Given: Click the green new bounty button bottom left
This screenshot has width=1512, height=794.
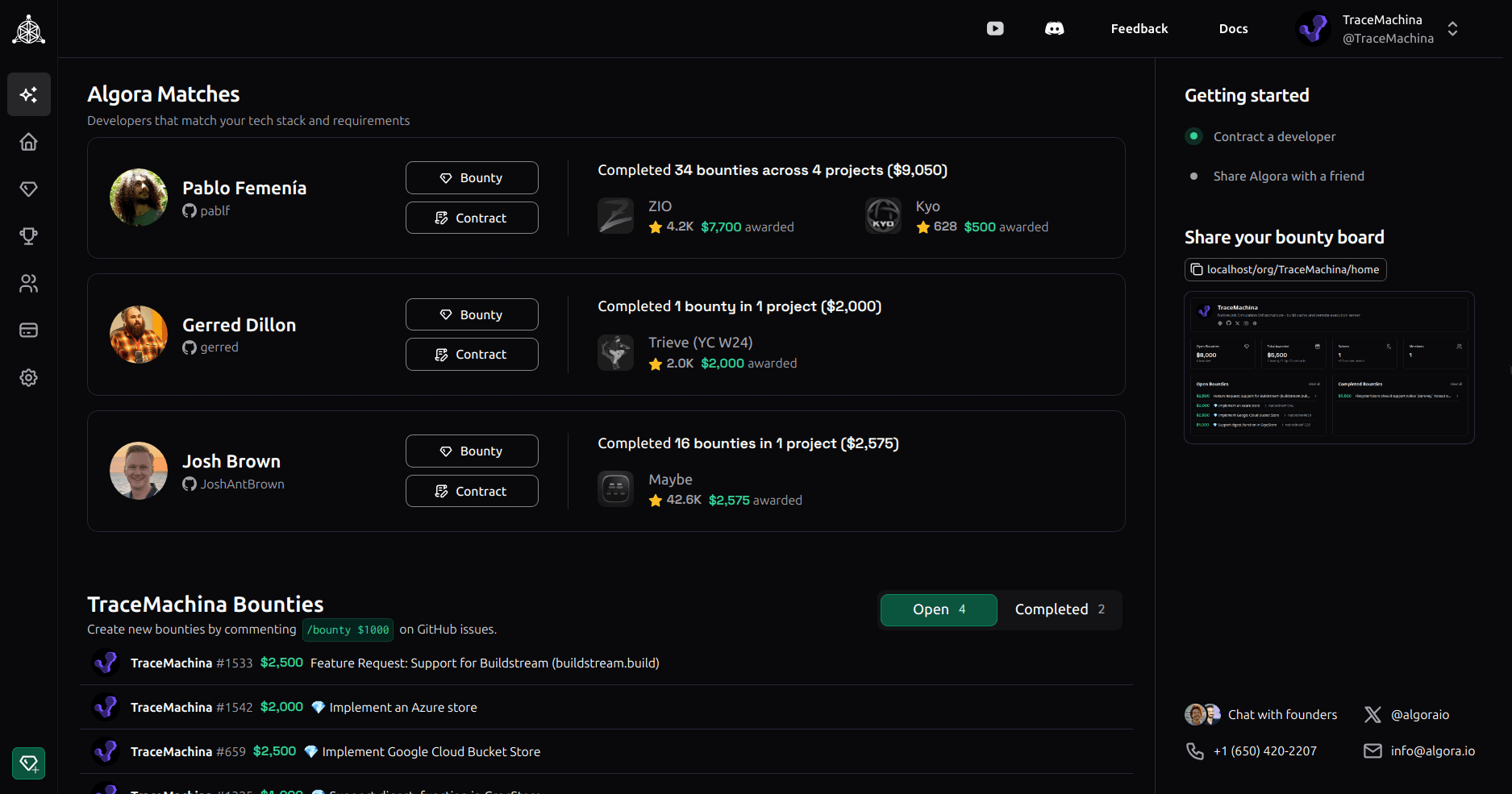Looking at the screenshot, I should [x=28, y=763].
